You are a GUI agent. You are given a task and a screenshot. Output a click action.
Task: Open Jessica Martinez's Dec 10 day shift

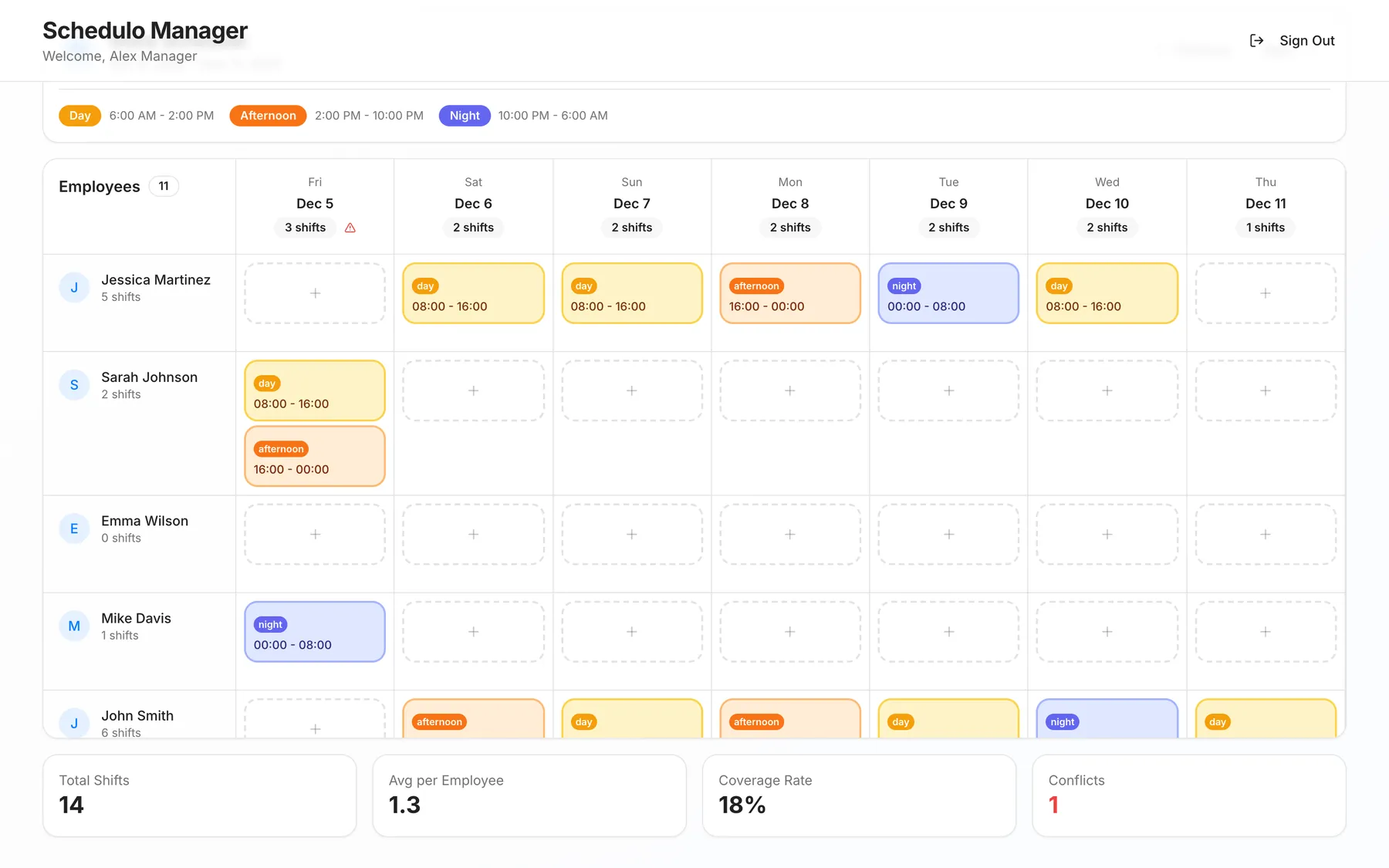(1107, 293)
